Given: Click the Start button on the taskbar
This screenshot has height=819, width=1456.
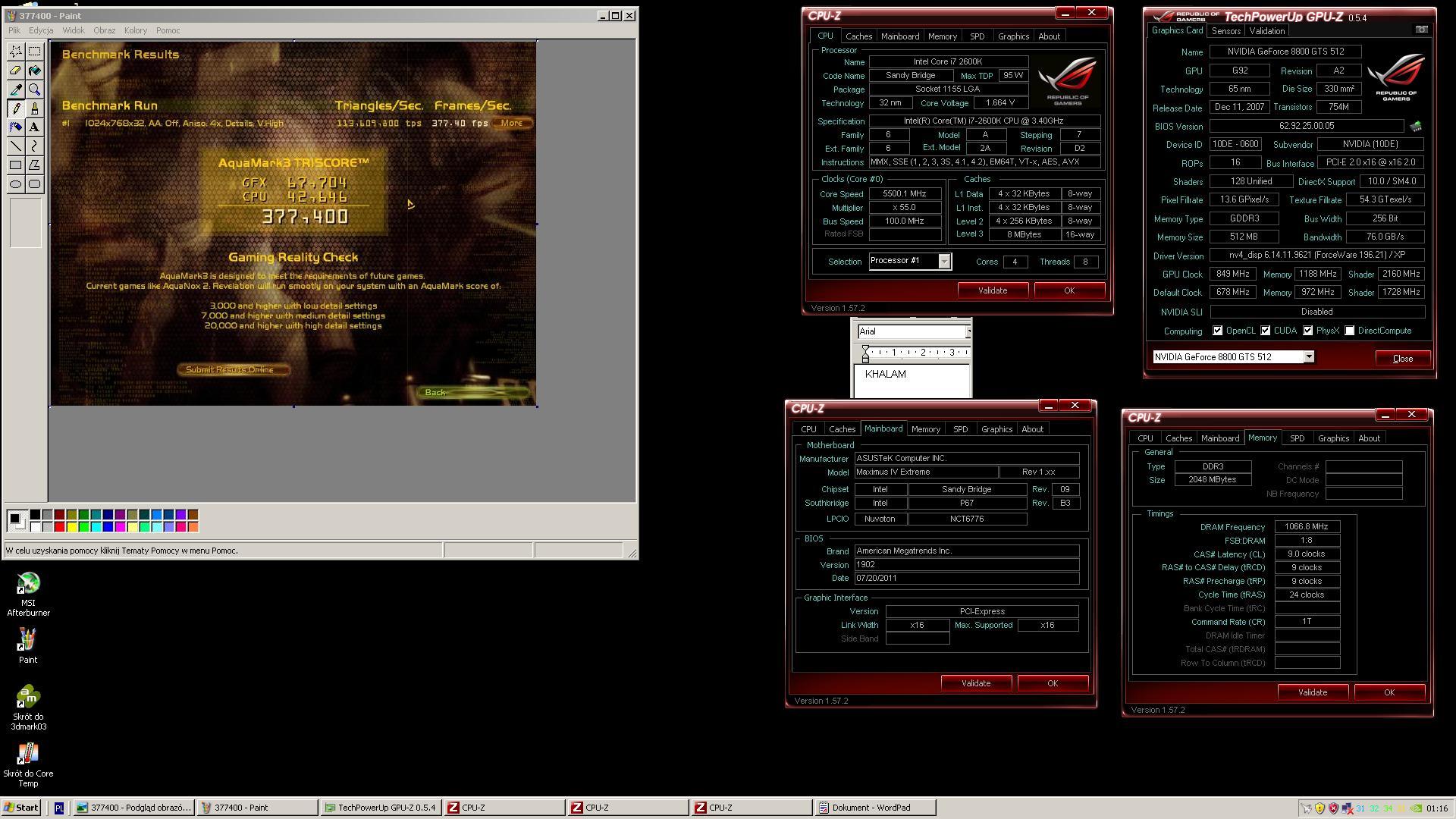Looking at the screenshot, I should tap(21, 808).
